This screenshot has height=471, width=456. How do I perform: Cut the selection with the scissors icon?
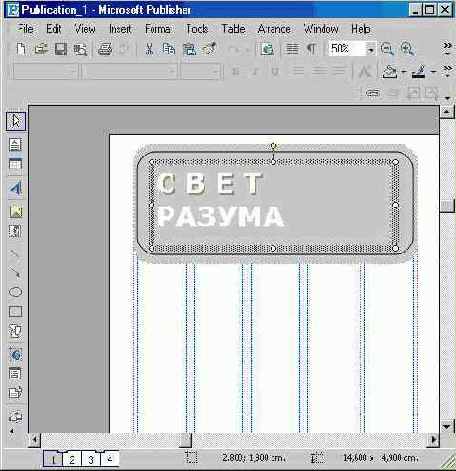[x=149, y=49]
